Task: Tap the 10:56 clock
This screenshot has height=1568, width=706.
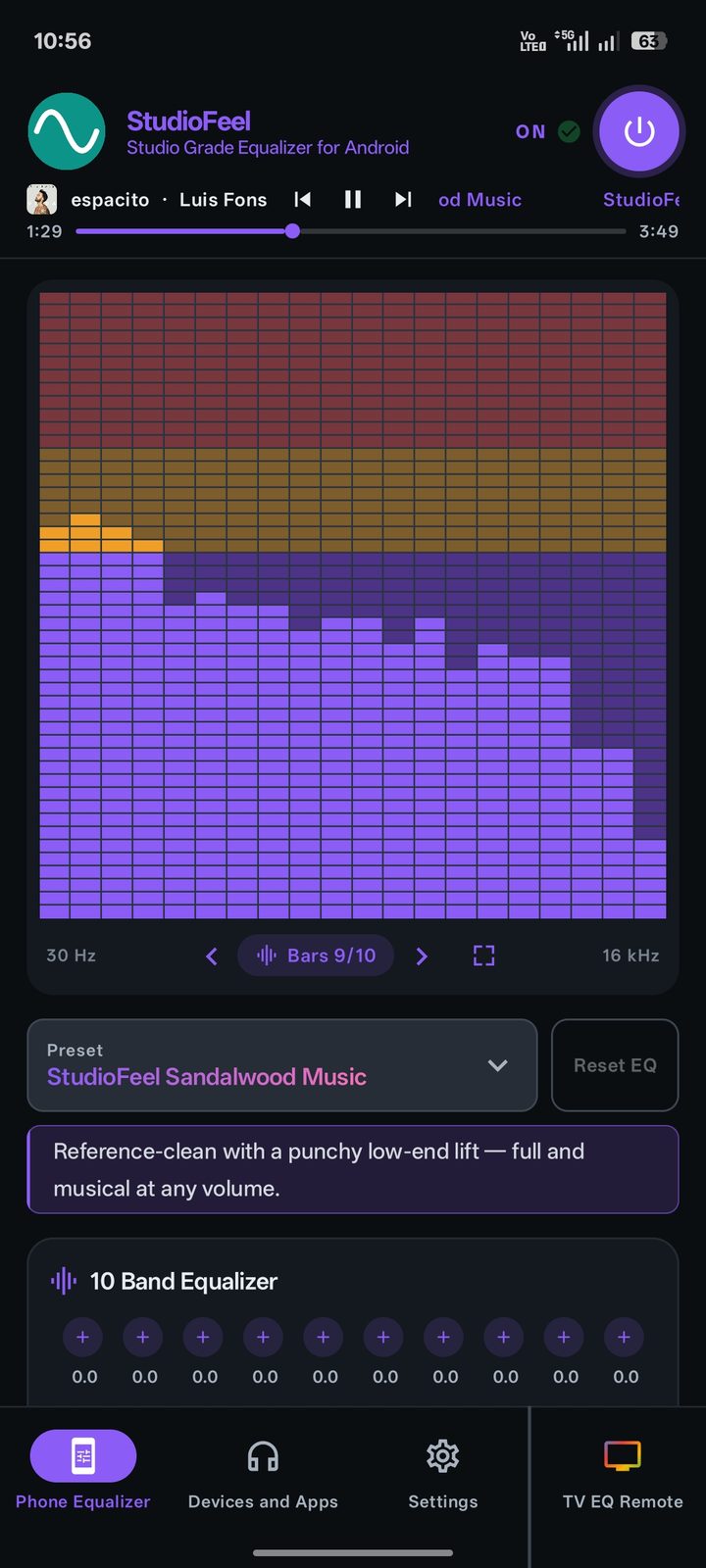Action: click(x=62, y=41)
